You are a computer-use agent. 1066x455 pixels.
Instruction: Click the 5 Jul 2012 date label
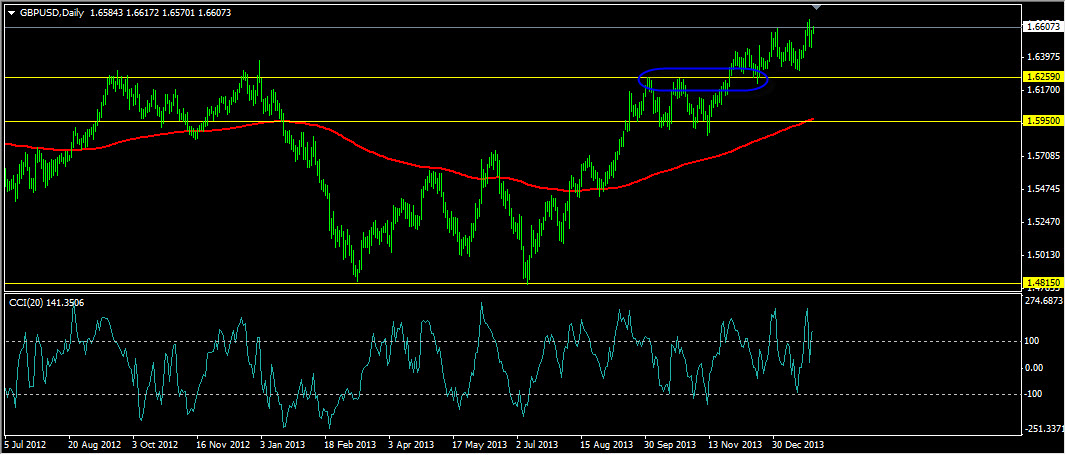tap(25, 445)
